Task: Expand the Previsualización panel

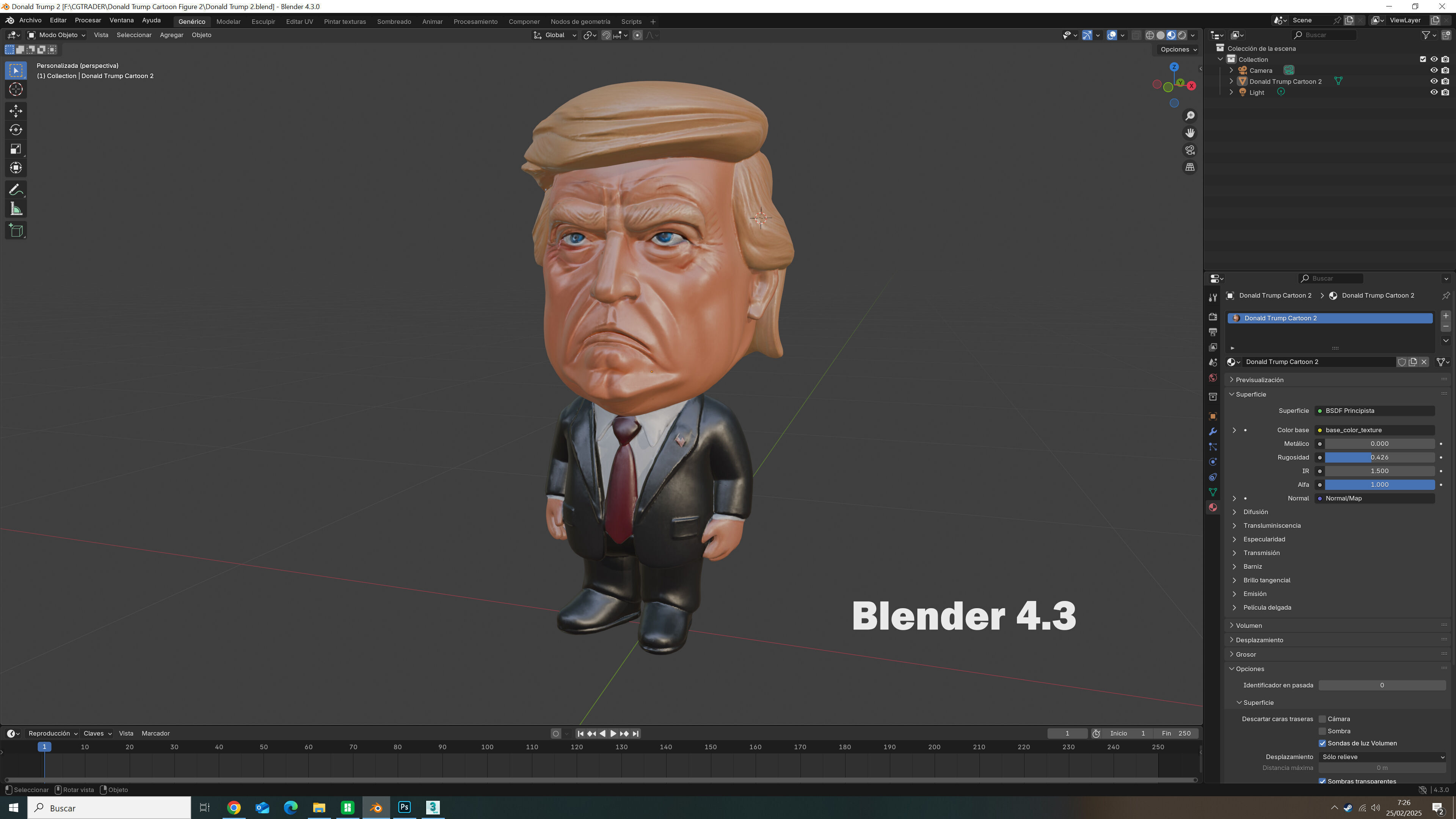Action: click(x=1259, y=380)
